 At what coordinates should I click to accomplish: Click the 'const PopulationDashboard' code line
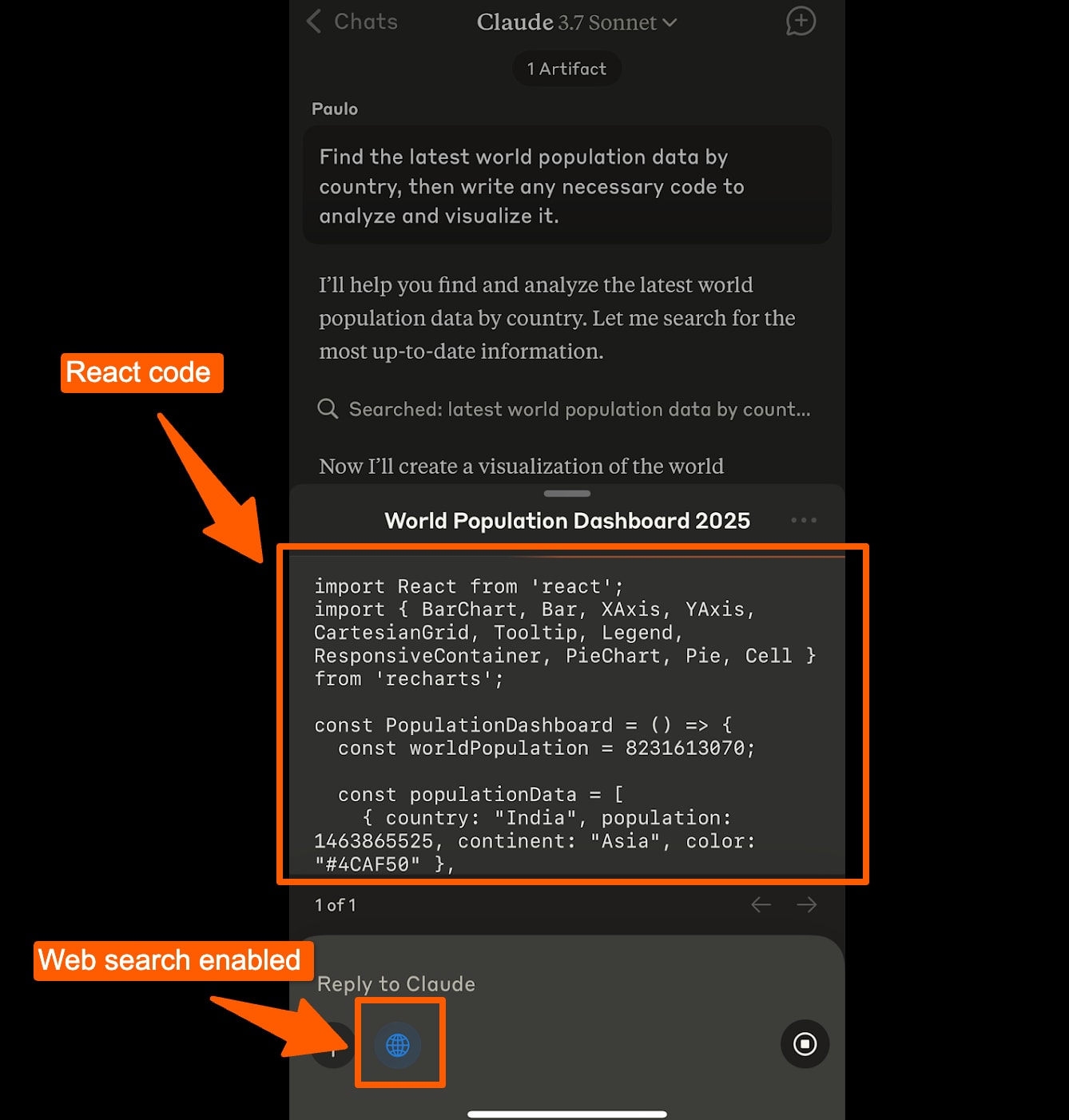(523, 725)
